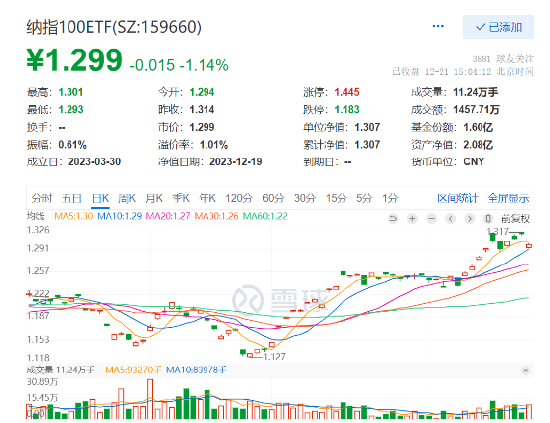Click the MA20:1.27 moving average label
The width and height of the screenshot is (550, 423).
(x=168, y=216)
